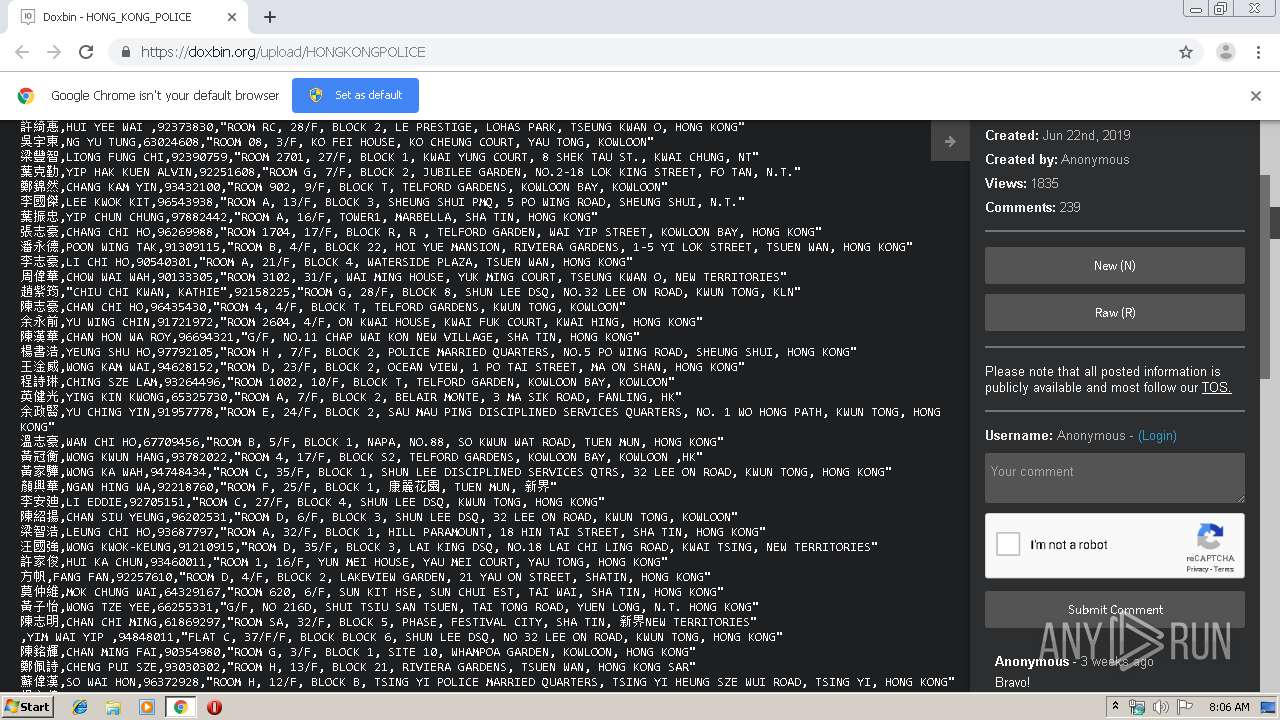Select the Doxbin - HONG_KONG_POLICE tab
Image resolution: width=1280 pixels, height=720 pixels.
click(128, 17)
